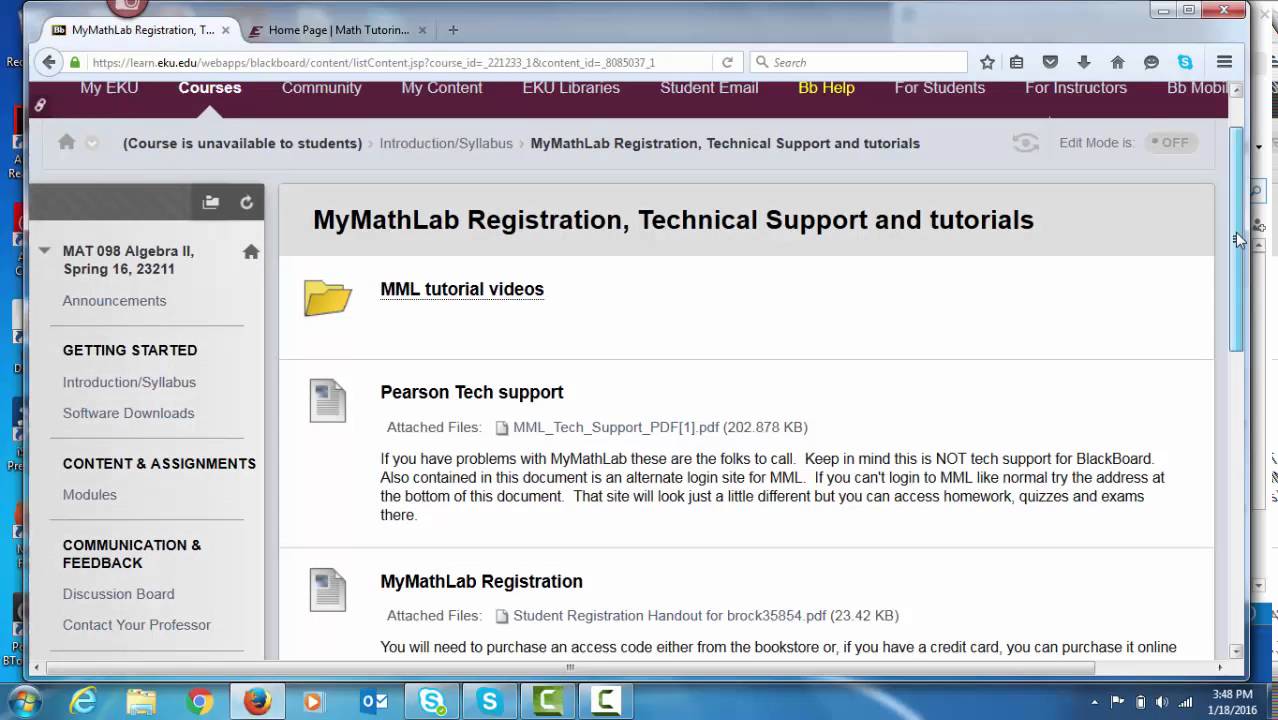Open Discussion Board in course menu
This screenshot has width=1278, height=720.
coord(118,594)
